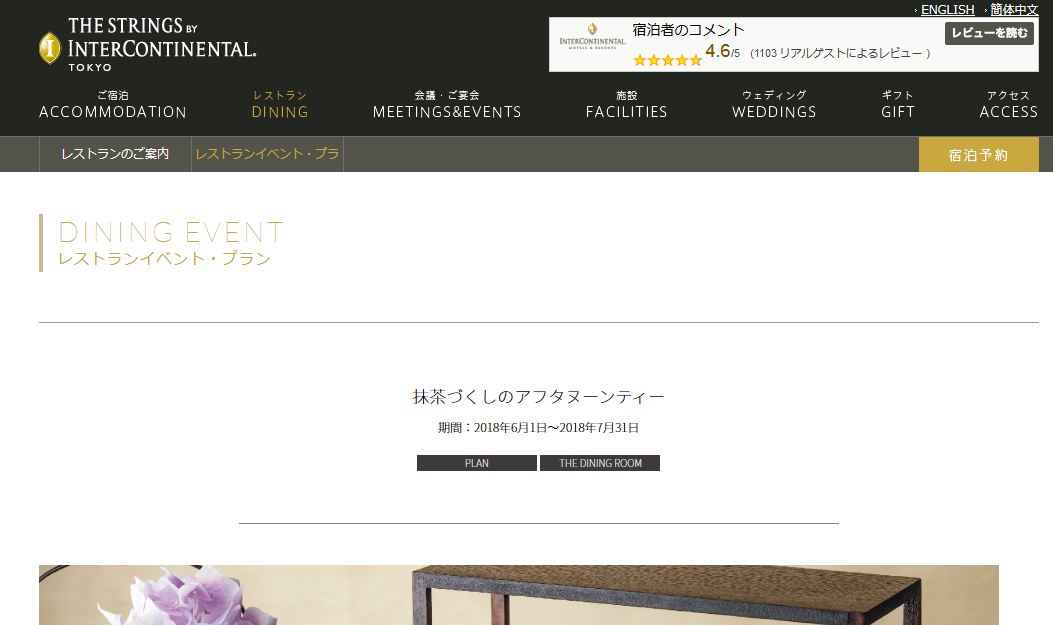Switch site language to ENGLISH
The height and width of the screenshot is (625, 1053).
(x=947, y=9)
